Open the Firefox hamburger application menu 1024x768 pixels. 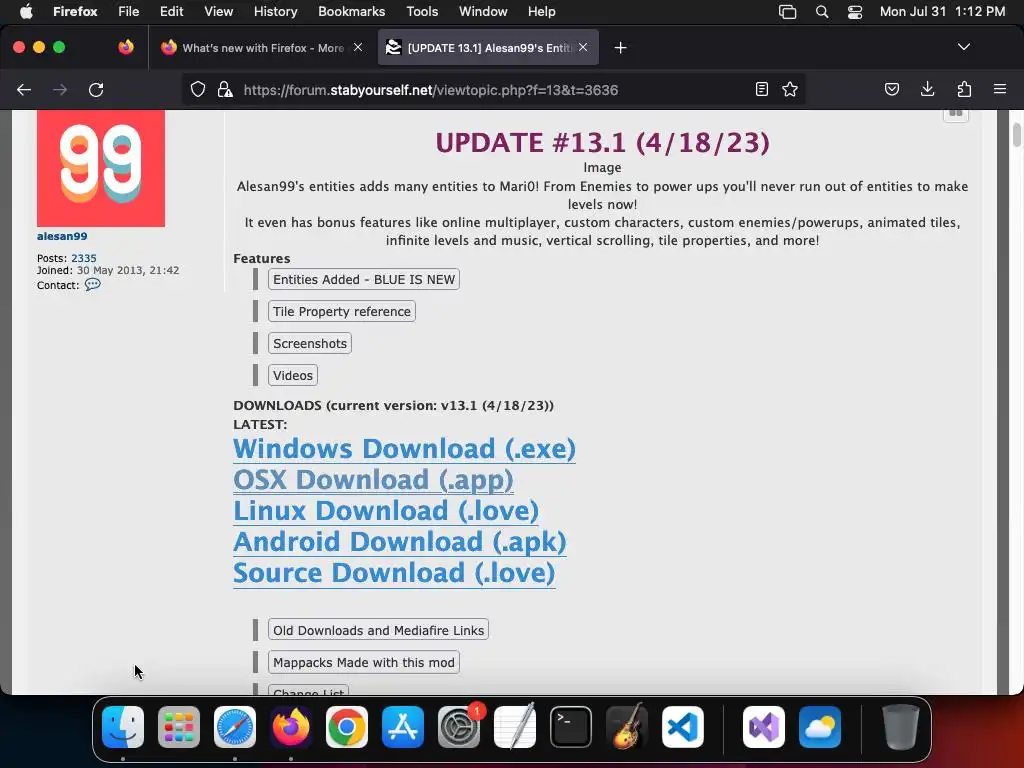1000,89
